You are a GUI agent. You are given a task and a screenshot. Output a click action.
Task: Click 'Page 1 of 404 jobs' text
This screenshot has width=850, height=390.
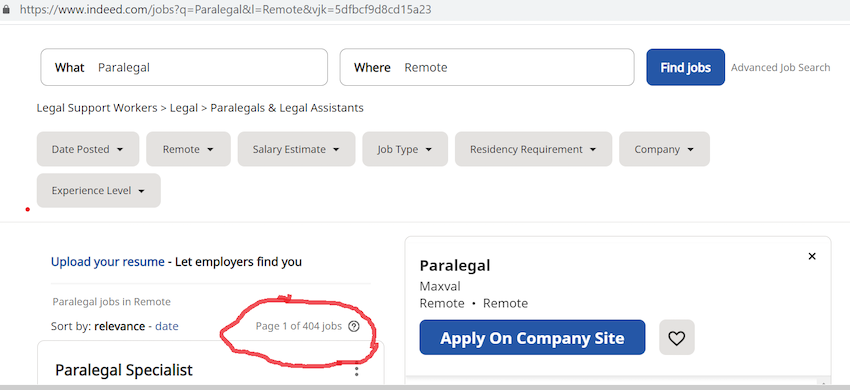click(x=299, y=326)
